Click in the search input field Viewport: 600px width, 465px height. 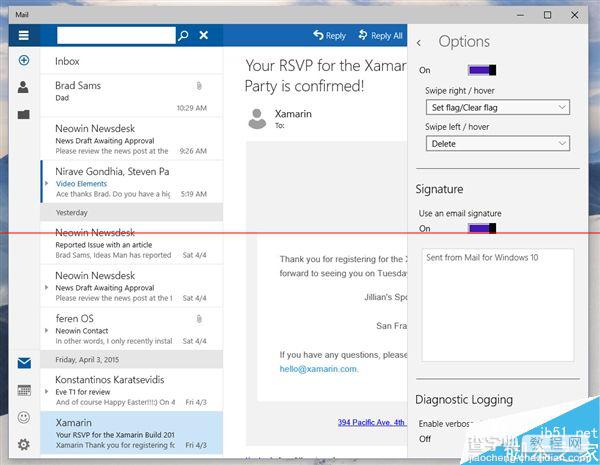click(116, 35)
